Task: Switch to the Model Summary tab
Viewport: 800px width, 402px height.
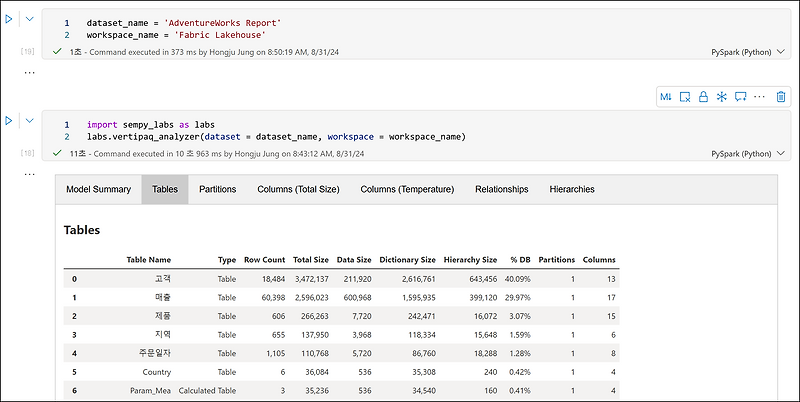Action: (x=98, y=189)
